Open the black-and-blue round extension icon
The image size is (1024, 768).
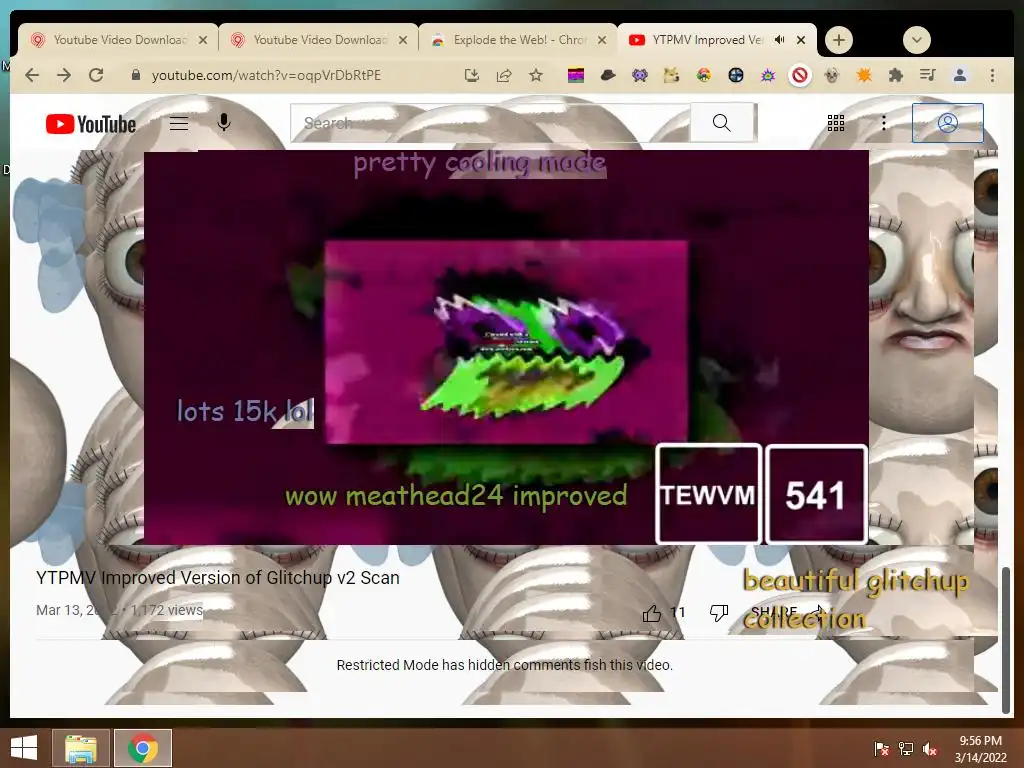point(736,76)
